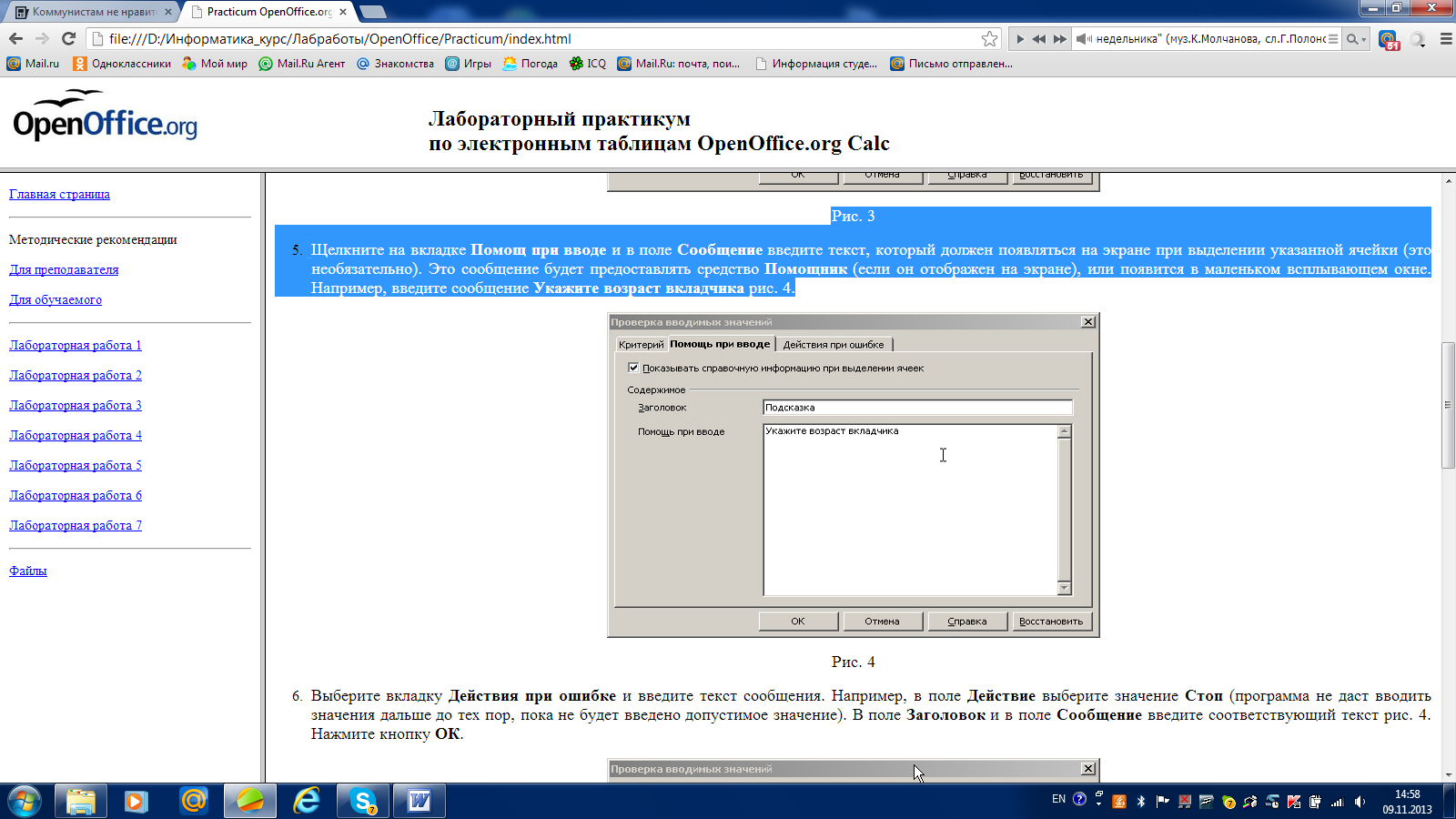Play the music track in toolbar

(1020, 39)
